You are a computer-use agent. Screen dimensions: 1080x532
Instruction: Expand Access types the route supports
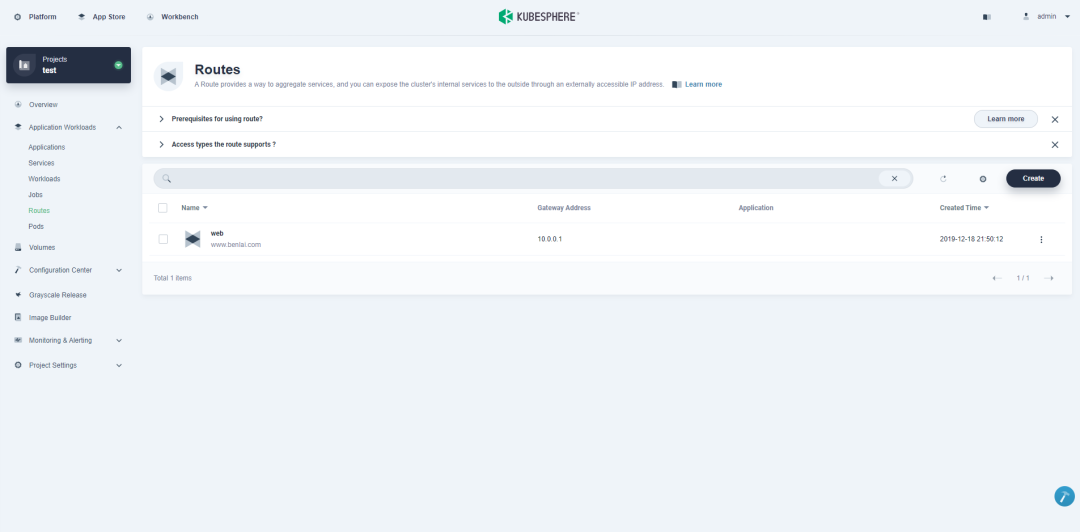tap(162, 145)
